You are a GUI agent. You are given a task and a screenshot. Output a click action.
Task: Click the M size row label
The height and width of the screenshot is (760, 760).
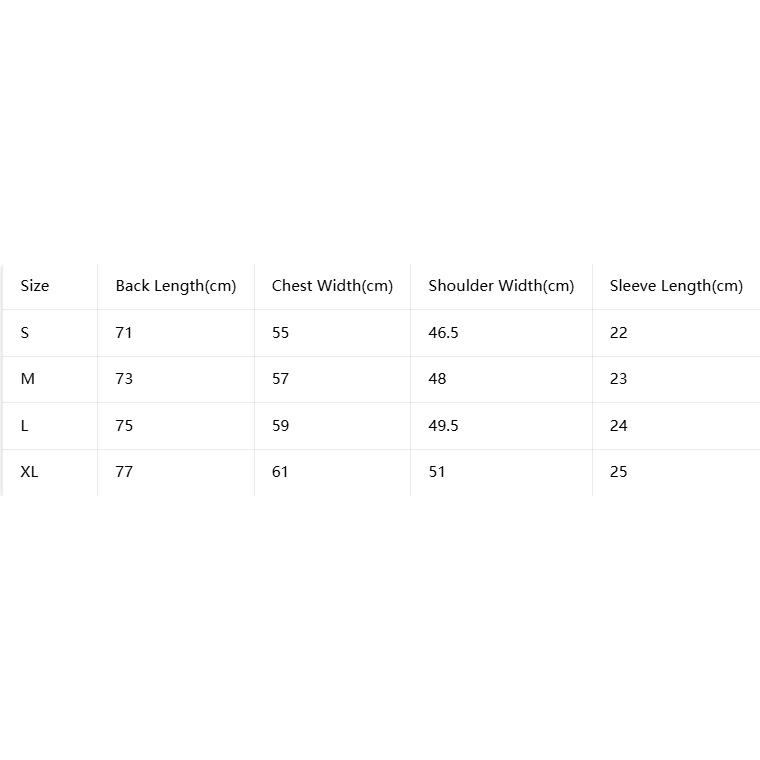coord(28,379)
